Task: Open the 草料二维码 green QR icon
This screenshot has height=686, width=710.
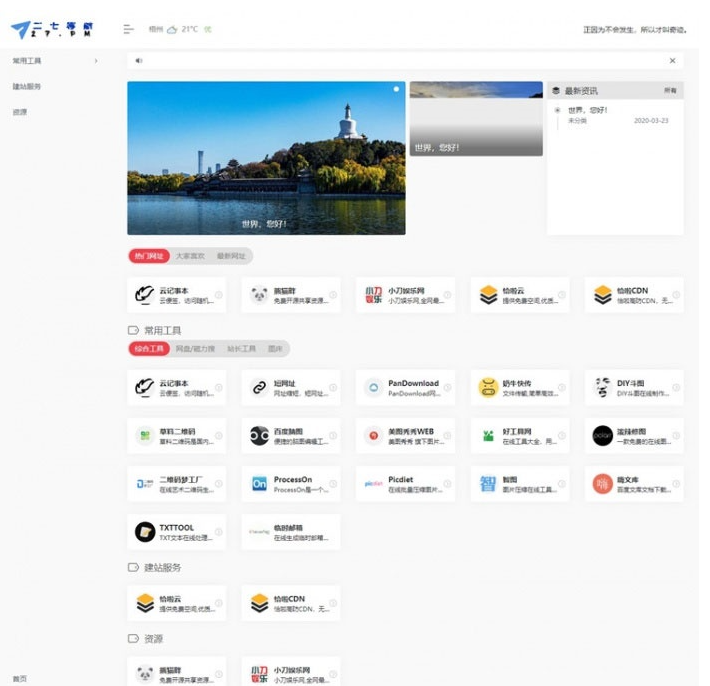Action: click(145, 436)
